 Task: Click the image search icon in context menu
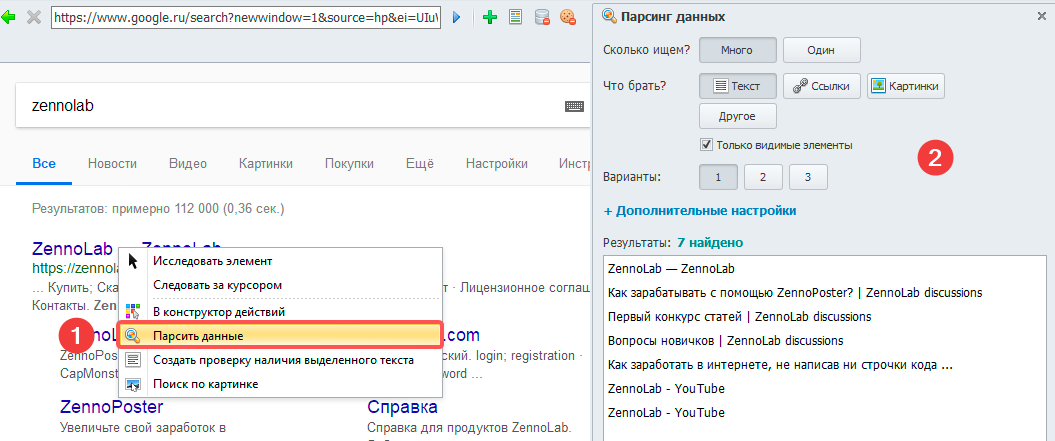tap(133, 384)
